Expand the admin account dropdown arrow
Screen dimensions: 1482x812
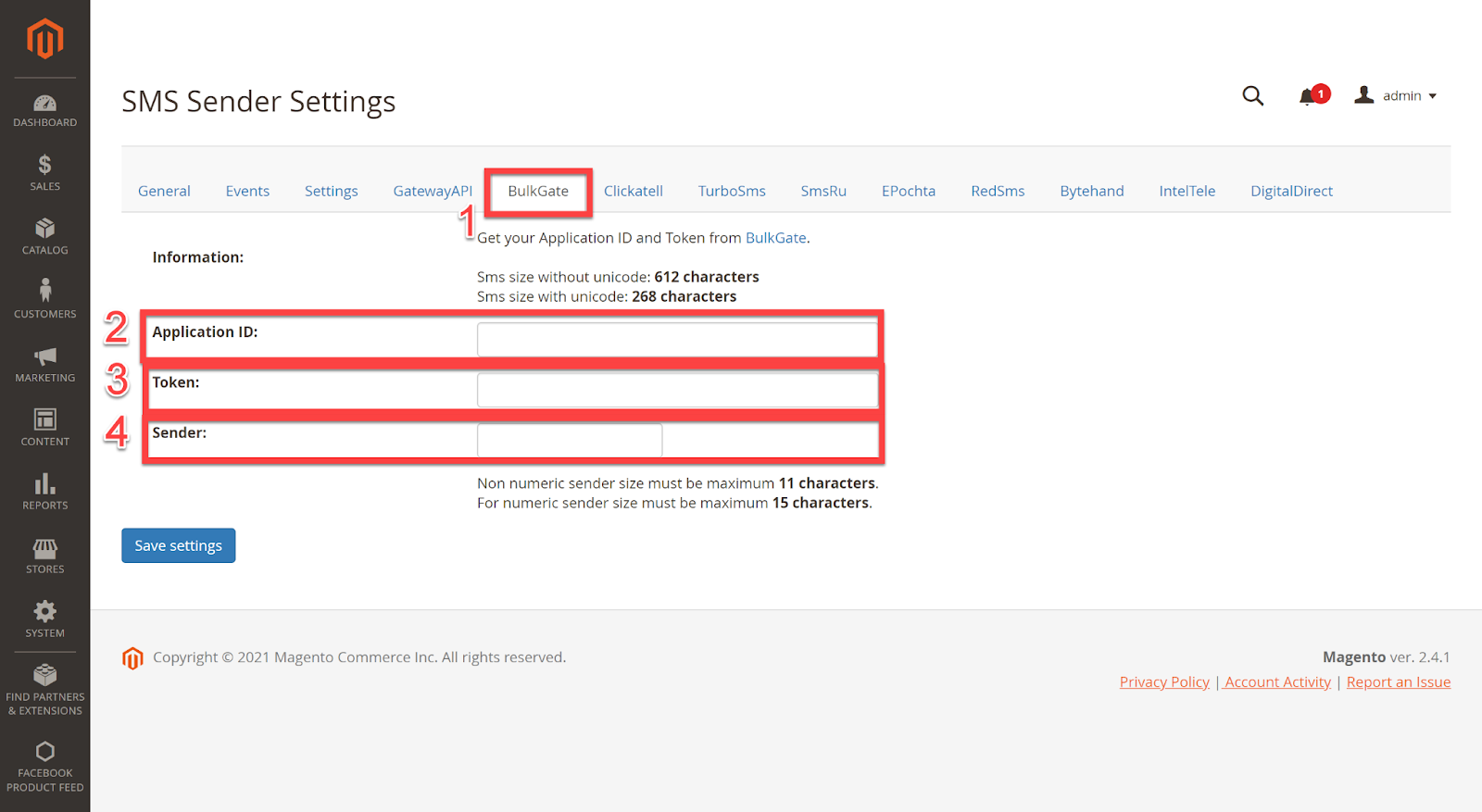1432,96
